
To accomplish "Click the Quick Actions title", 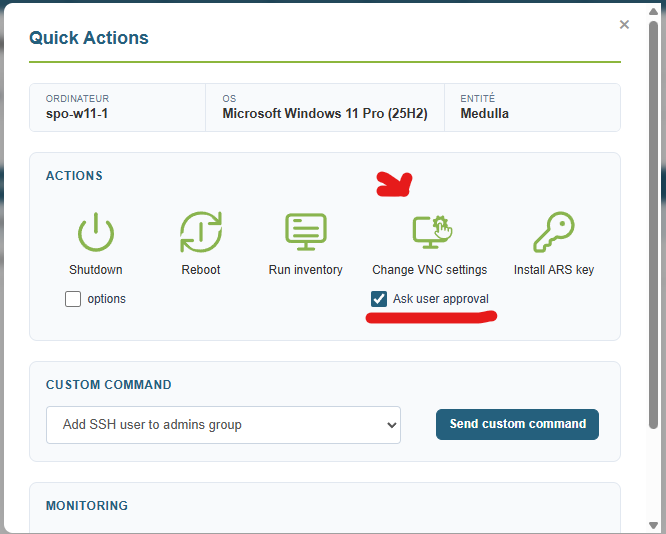I will point(89,38).
